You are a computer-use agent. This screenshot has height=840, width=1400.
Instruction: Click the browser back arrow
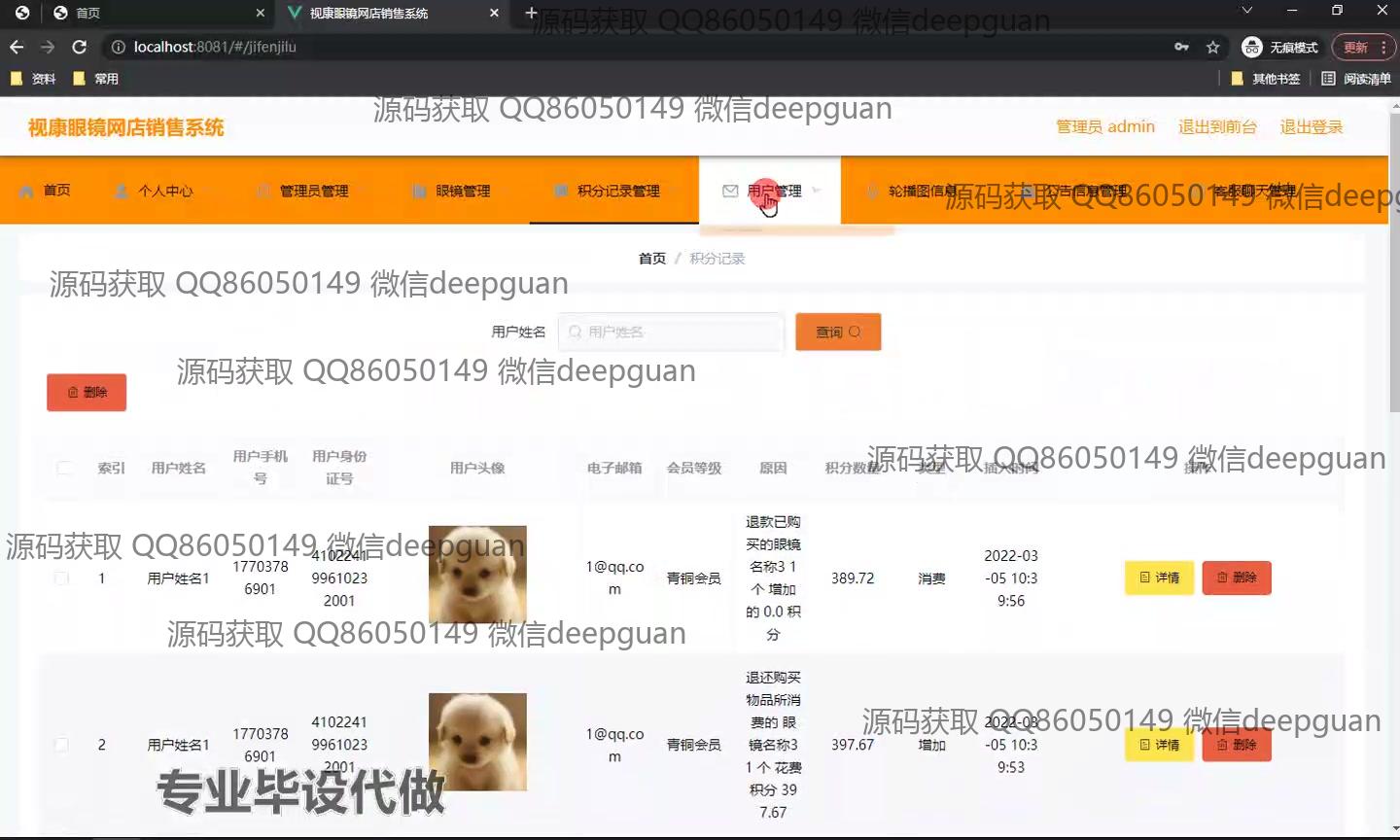click(x=17, y=47)
